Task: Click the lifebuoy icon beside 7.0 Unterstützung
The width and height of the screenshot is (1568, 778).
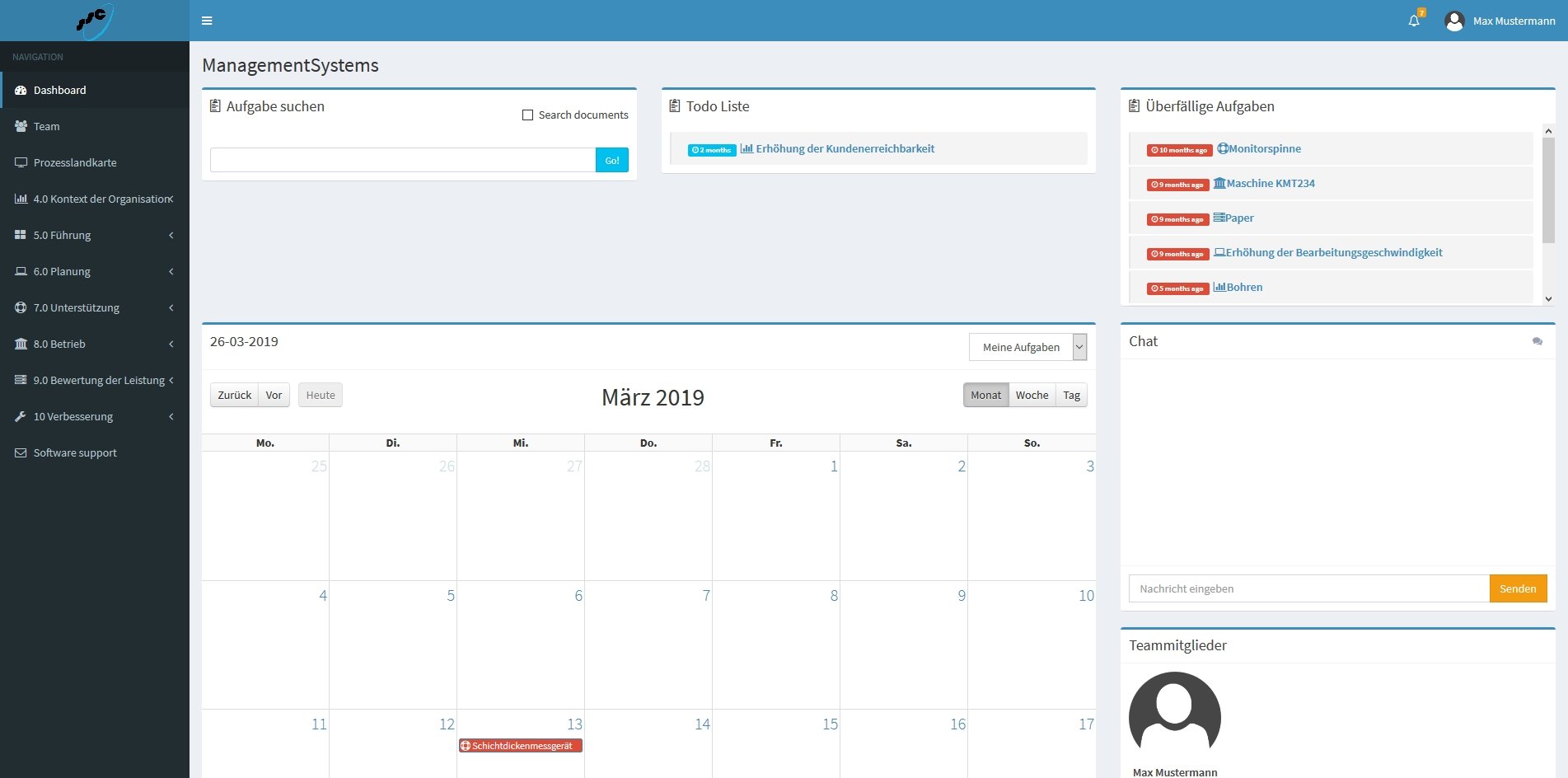Action: pyautogui.click(x=21, y=307)
